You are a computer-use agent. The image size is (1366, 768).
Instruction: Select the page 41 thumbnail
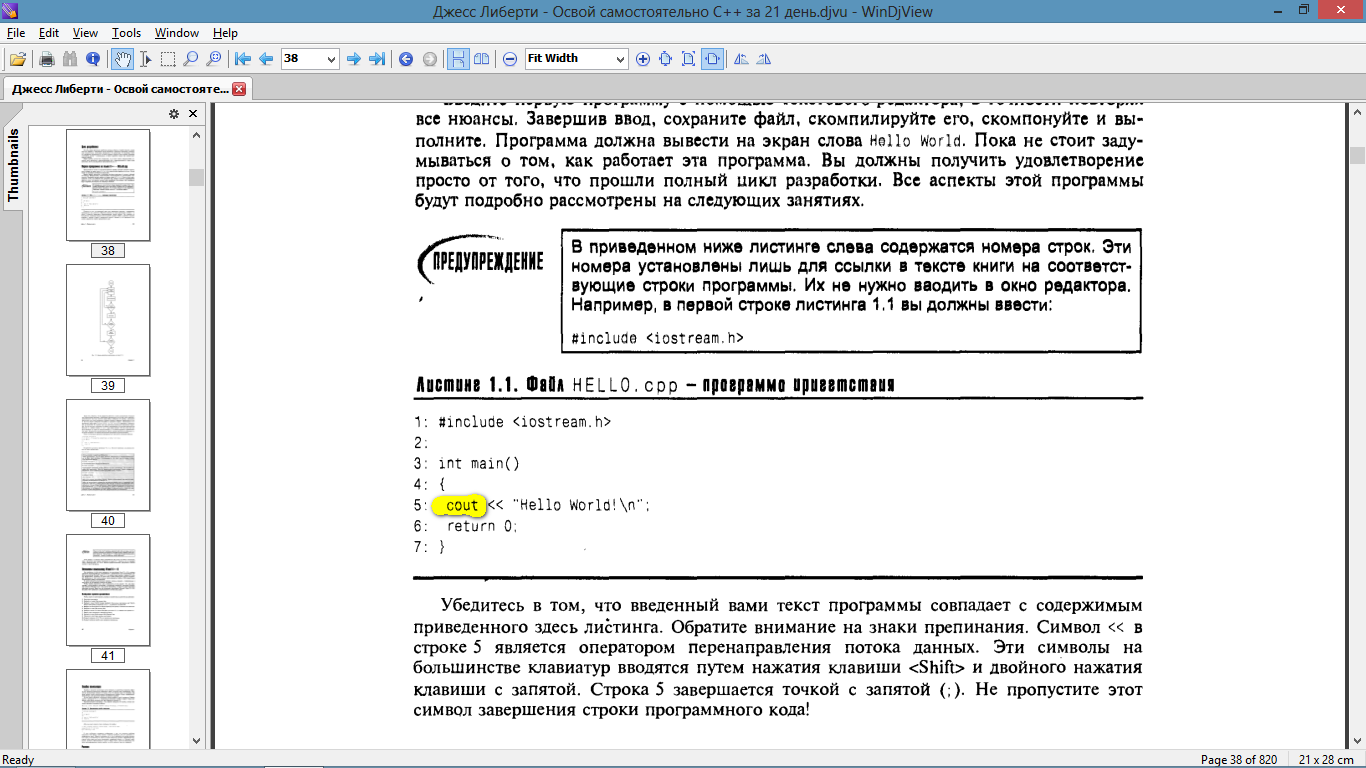click(x=108, y=590)
